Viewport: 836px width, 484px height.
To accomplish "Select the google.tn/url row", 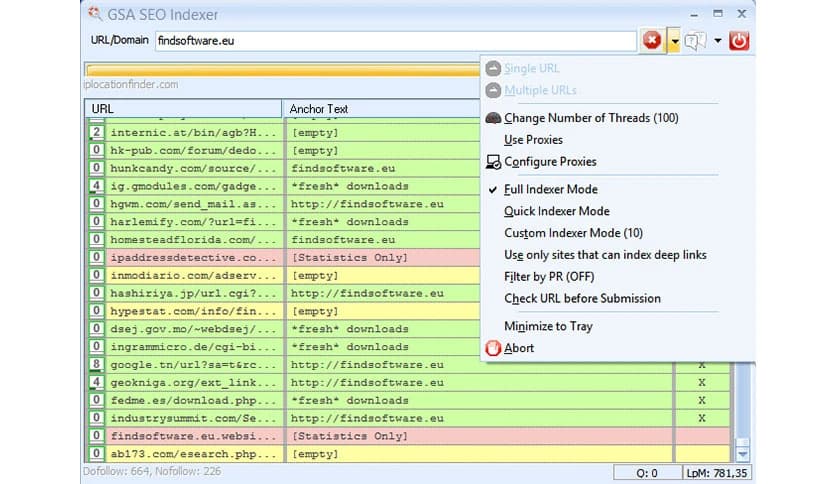I will 408,365.
